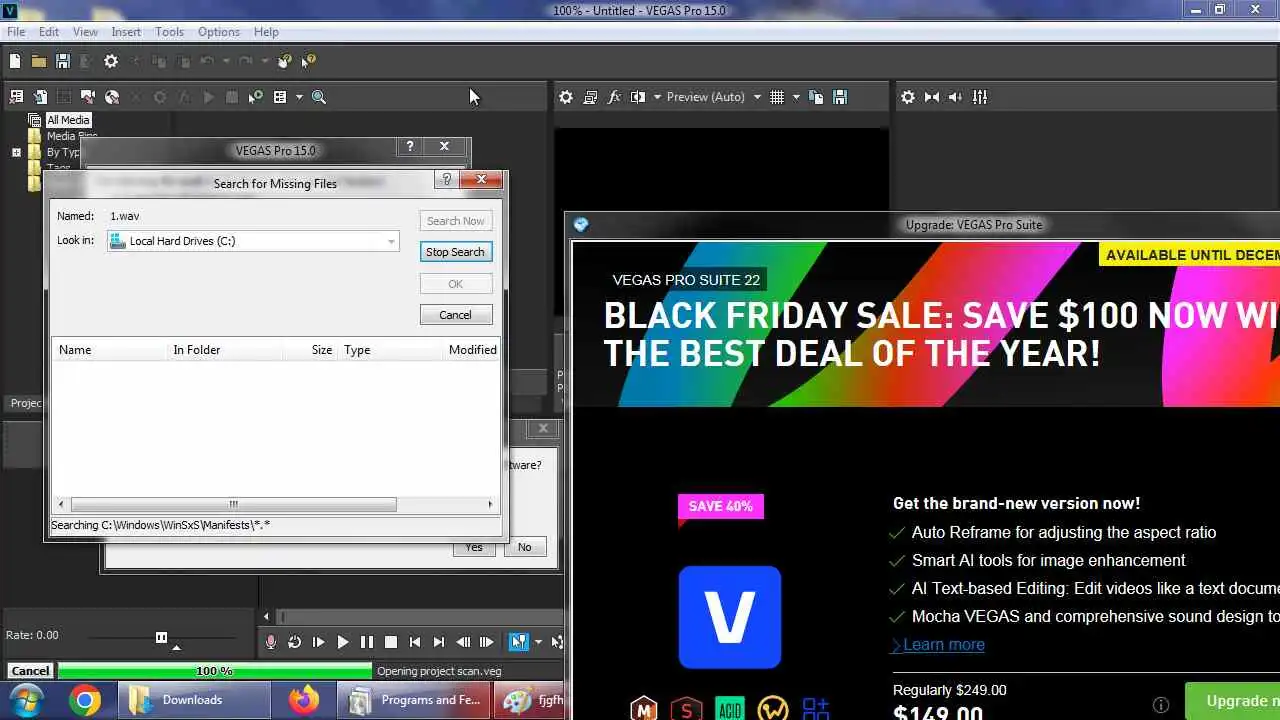Open the Options menu

(218, 32)
